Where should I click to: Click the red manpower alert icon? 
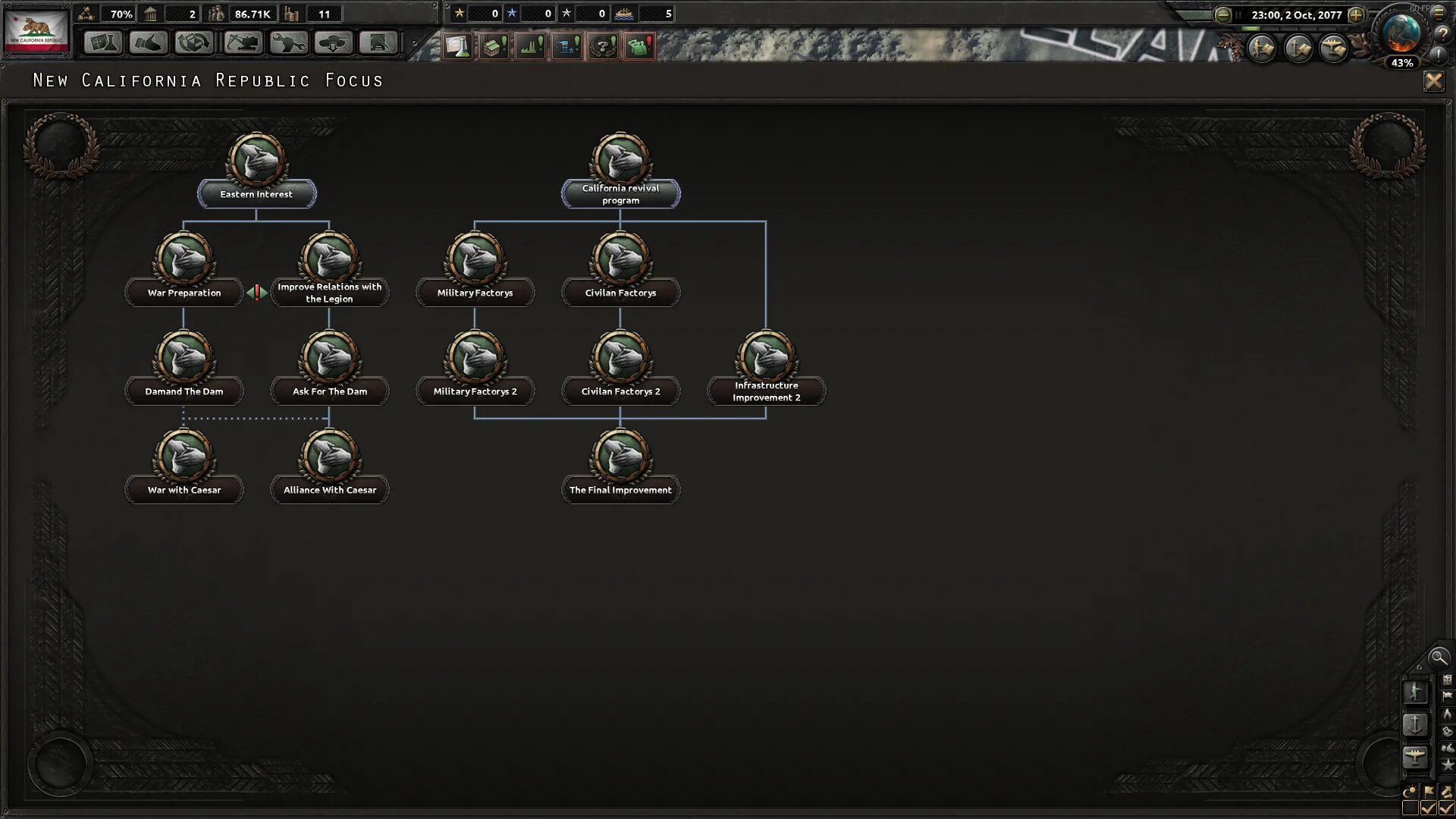click(640, 47)
